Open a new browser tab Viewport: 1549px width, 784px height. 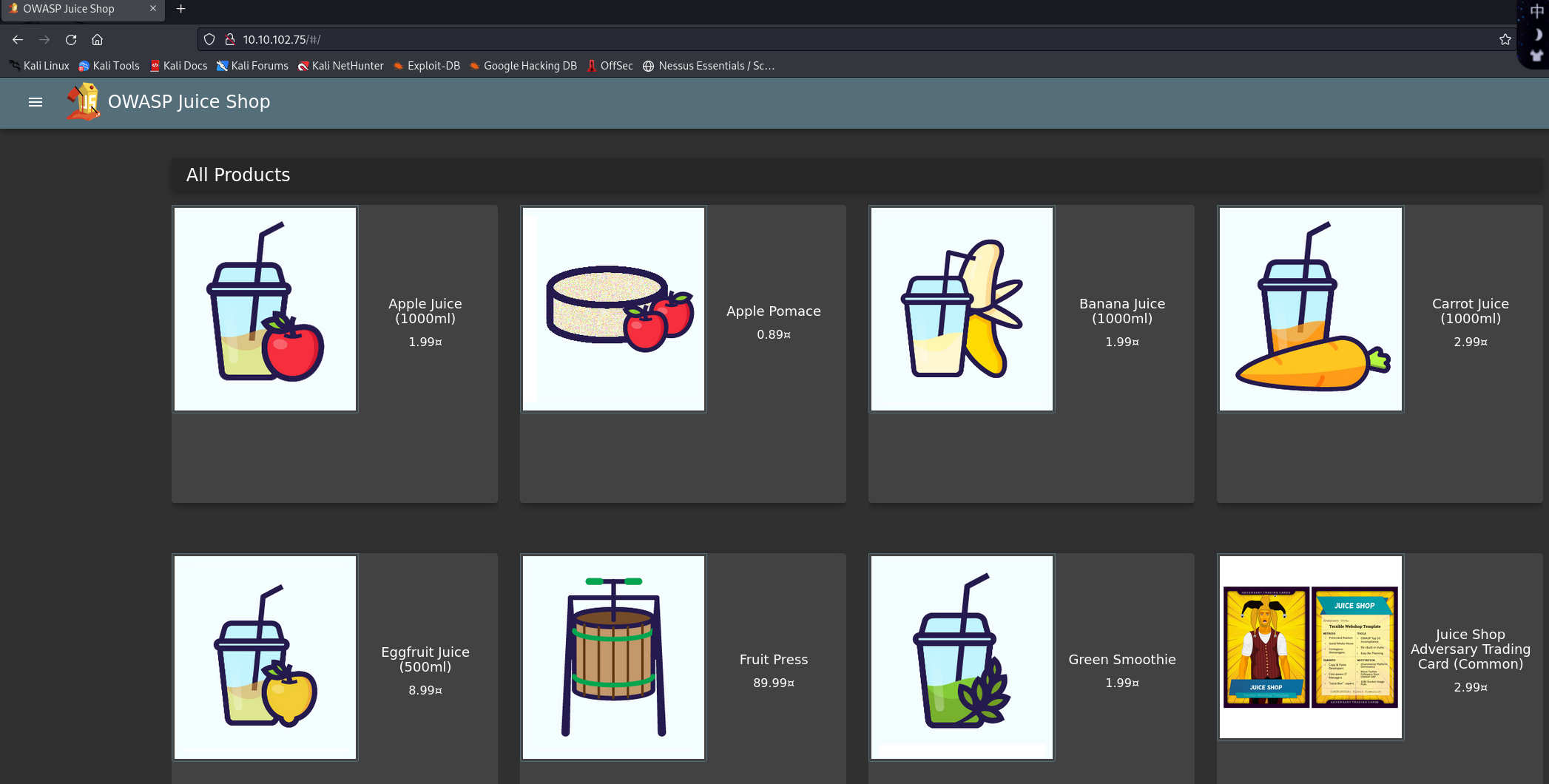coord(180,9)
